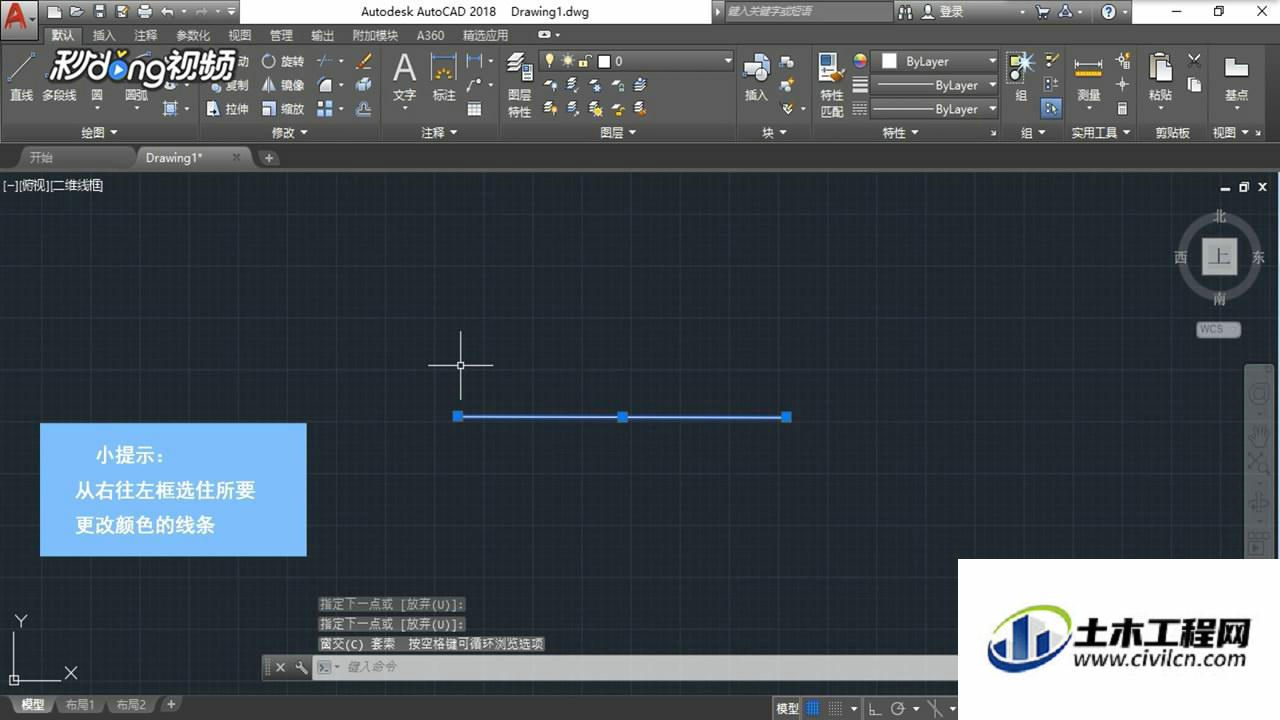Click the Autodesk App Store cart icon
The image size is (1280, 720).
click(1043, 12)
